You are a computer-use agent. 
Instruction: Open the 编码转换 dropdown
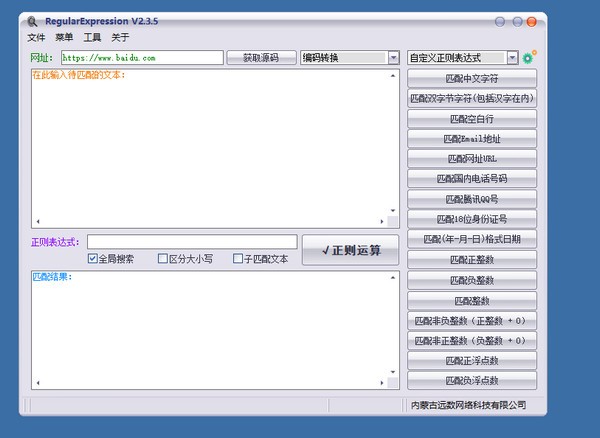tap(350, 58)
